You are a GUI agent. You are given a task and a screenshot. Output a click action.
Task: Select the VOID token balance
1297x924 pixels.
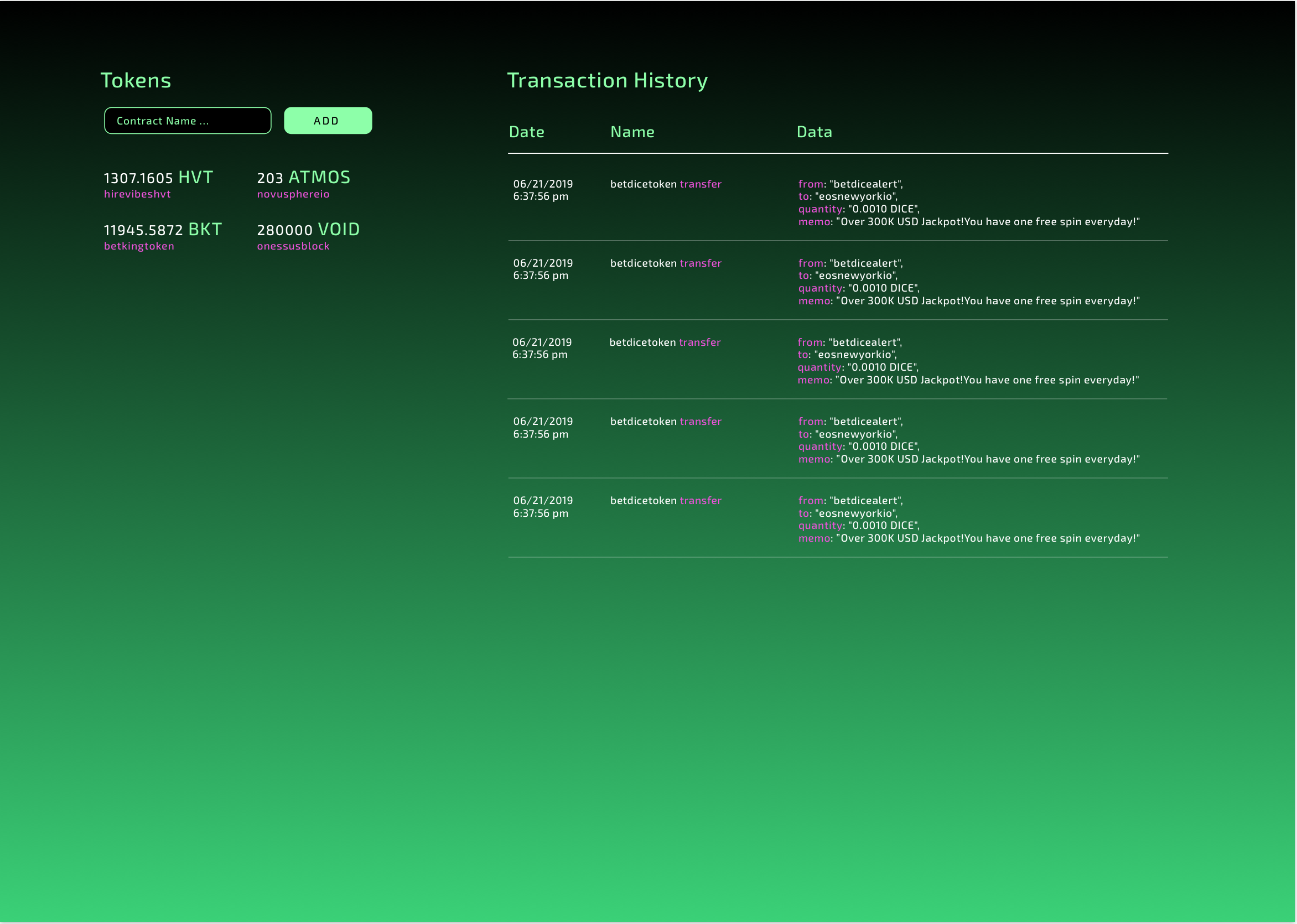[x=308, y=230]
